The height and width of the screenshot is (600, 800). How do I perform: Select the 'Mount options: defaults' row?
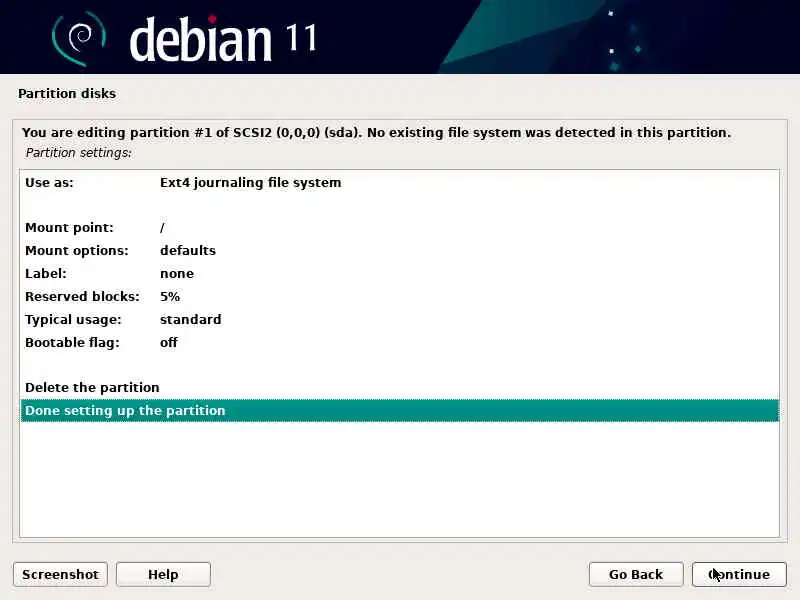coord(399,251)
